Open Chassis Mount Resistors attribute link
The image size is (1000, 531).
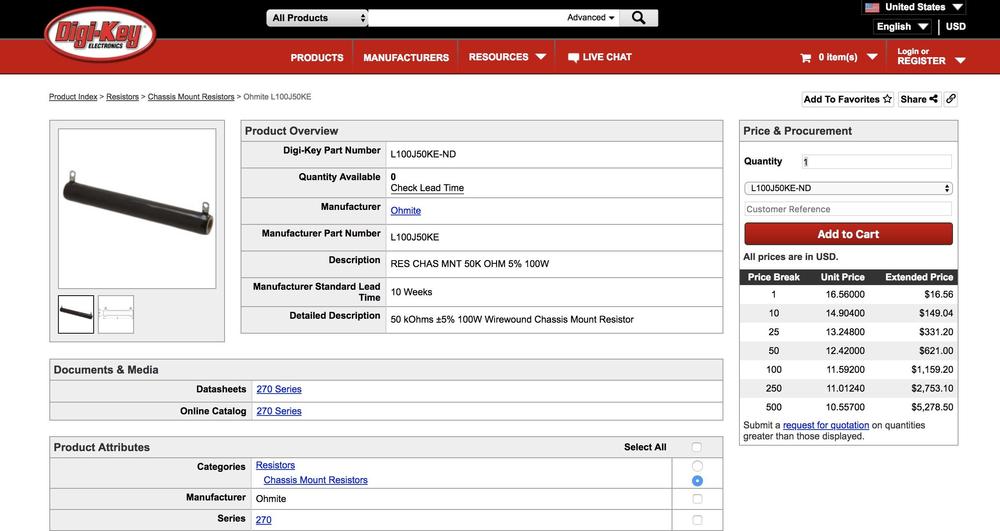coord(316,480)
